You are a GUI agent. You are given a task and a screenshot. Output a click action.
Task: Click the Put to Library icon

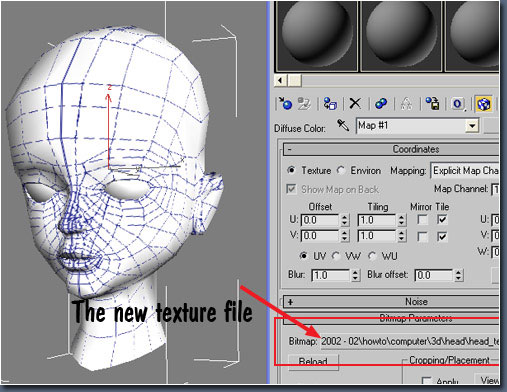[432, 104]
